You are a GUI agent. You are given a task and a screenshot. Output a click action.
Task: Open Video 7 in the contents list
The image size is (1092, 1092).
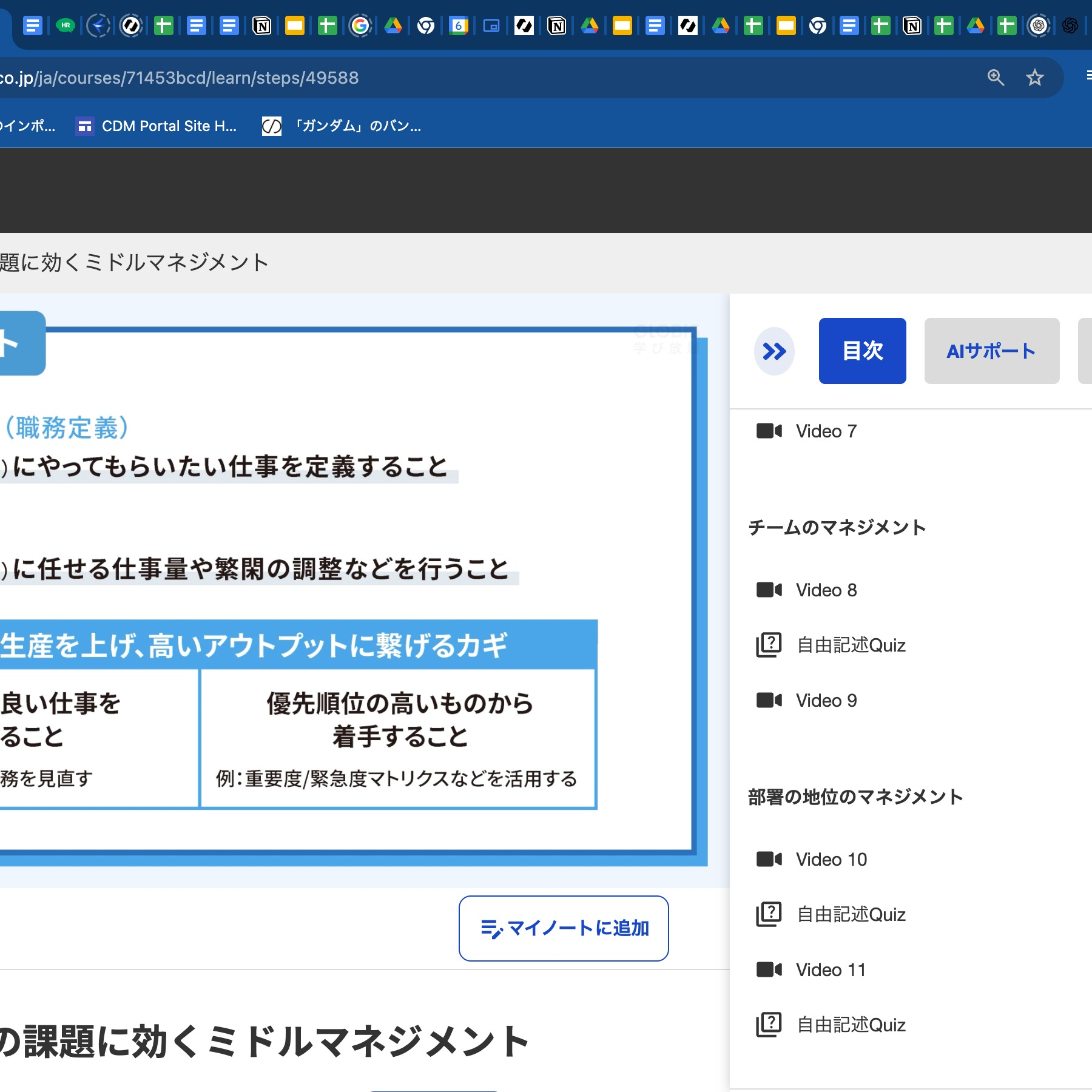(x=826, y=431)
